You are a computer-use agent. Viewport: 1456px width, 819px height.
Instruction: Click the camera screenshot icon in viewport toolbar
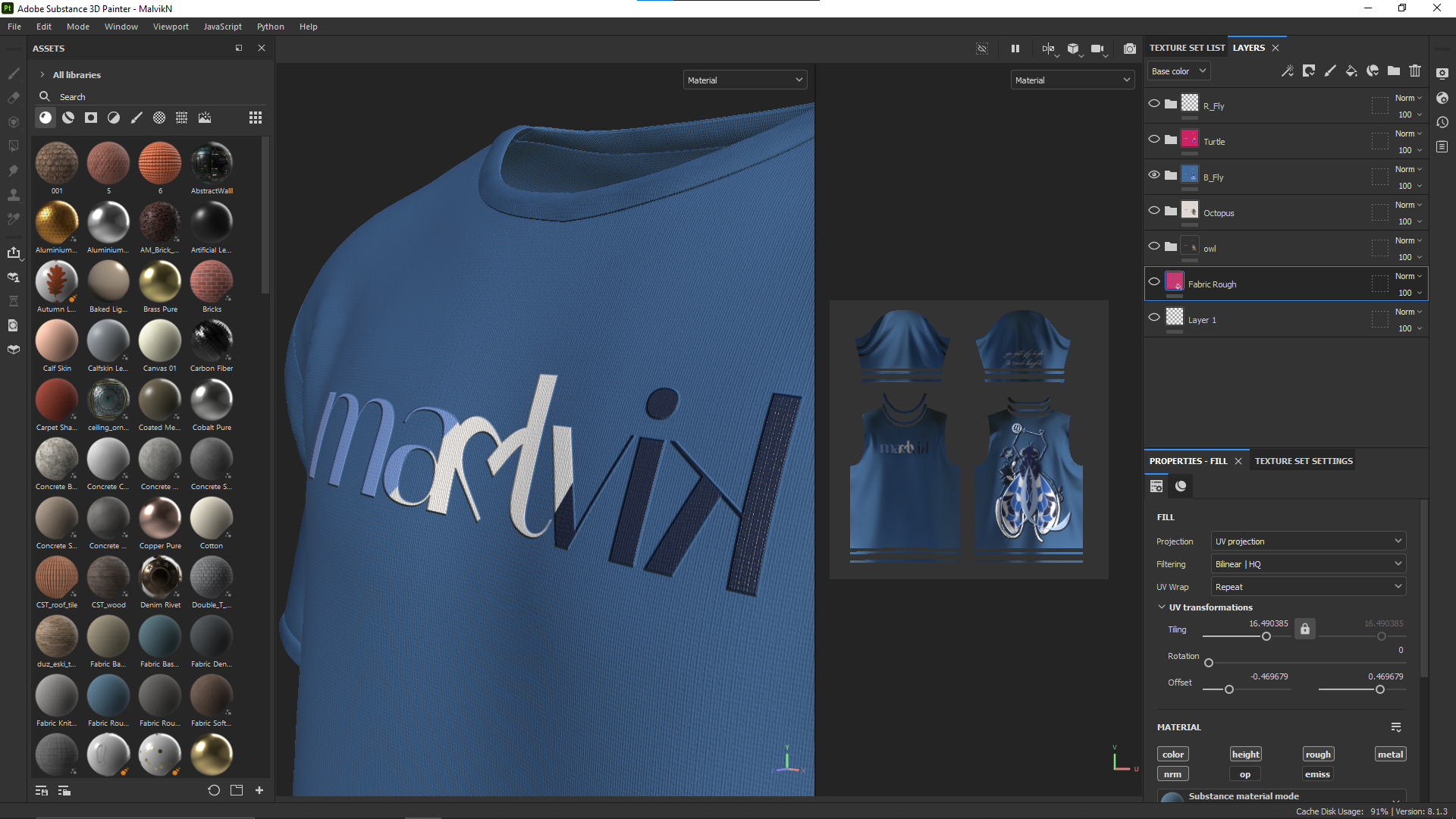1129,49
